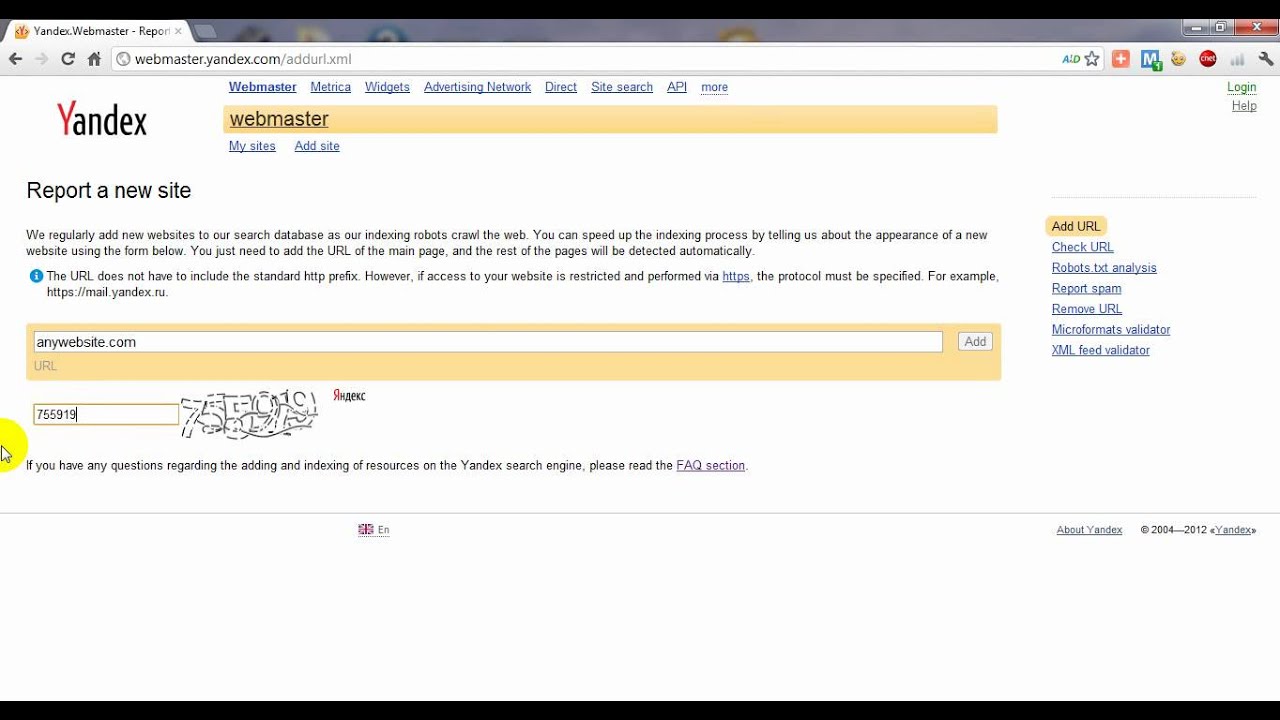Expand the 'more' services dropdown
This screenshot has width=1280, height=720.
[714, 87]
